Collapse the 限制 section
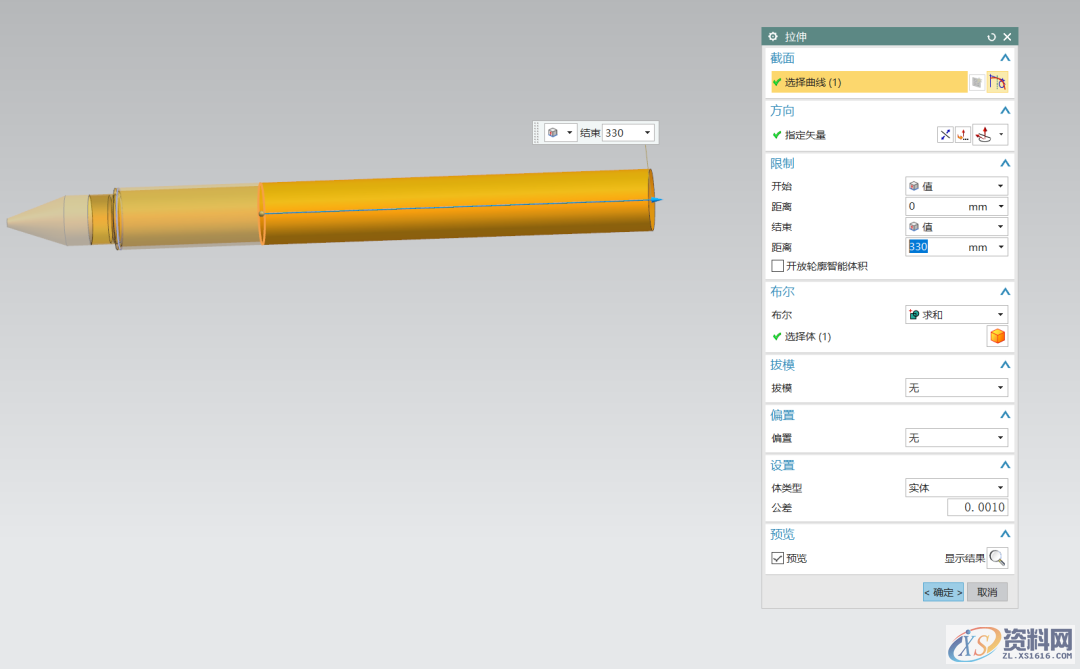Viewport: 1080px width, 669px height. 1005,163
